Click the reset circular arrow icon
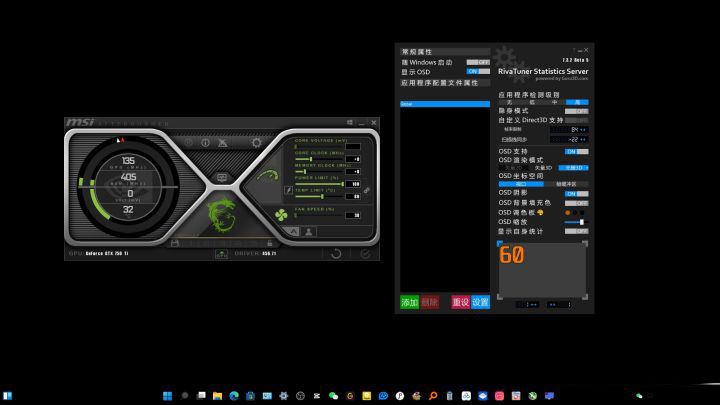Screen dimensions: 720x405 335,254
